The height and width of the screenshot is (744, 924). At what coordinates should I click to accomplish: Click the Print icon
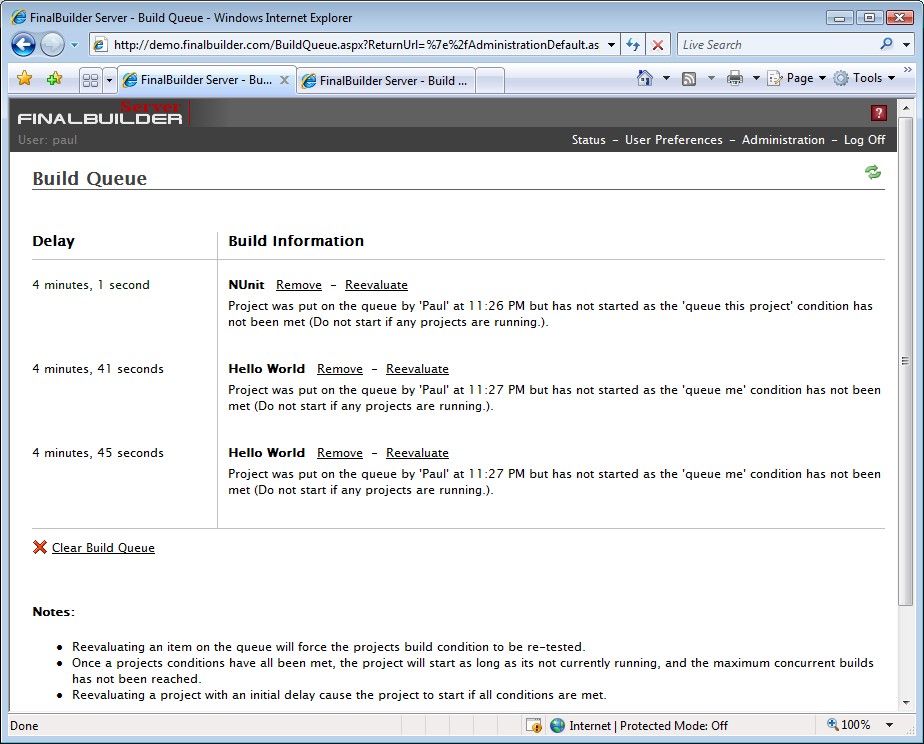tap(735, 78)
